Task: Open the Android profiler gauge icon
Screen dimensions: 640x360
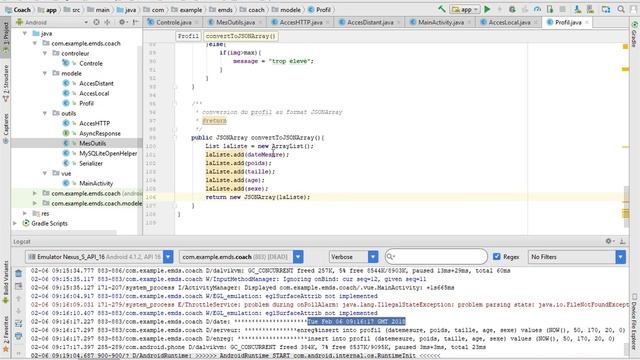Action: click(537, 9)
